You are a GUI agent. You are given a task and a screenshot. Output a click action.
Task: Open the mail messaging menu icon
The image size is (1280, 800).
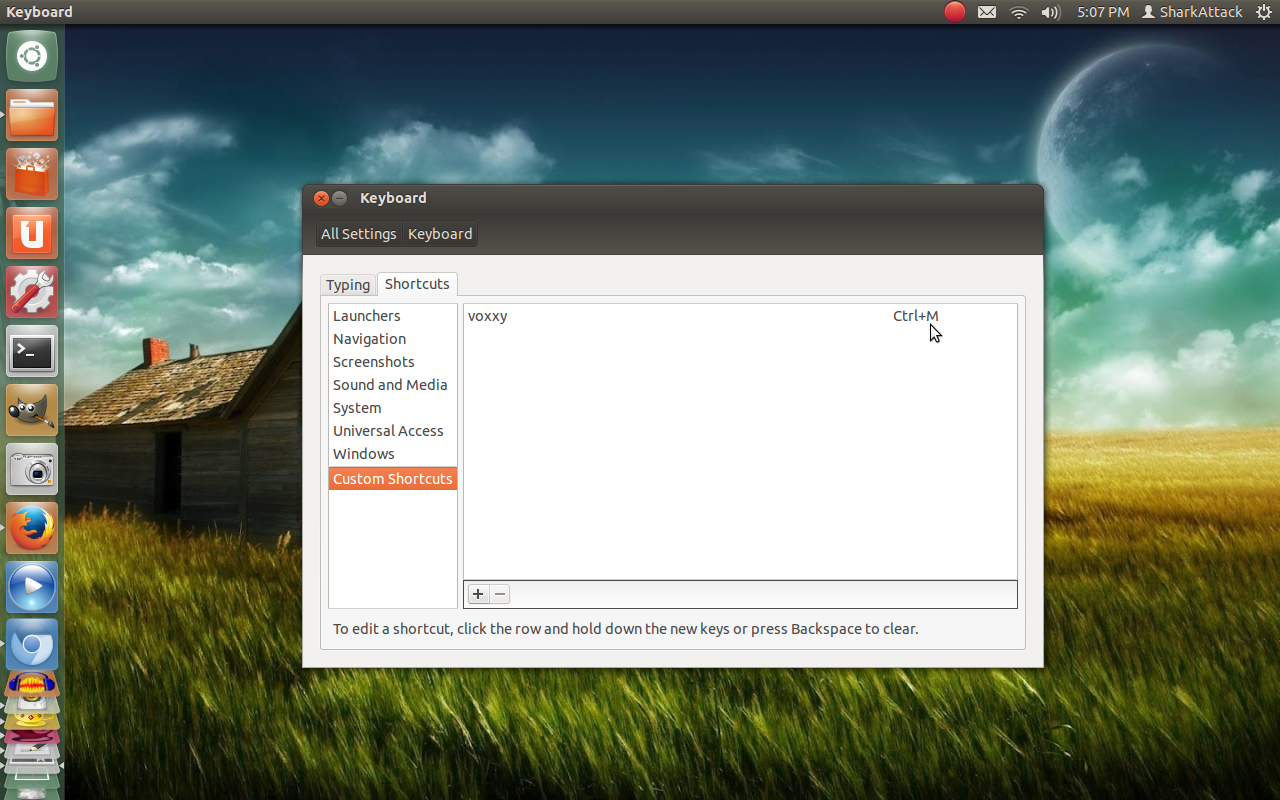(987, 12)
